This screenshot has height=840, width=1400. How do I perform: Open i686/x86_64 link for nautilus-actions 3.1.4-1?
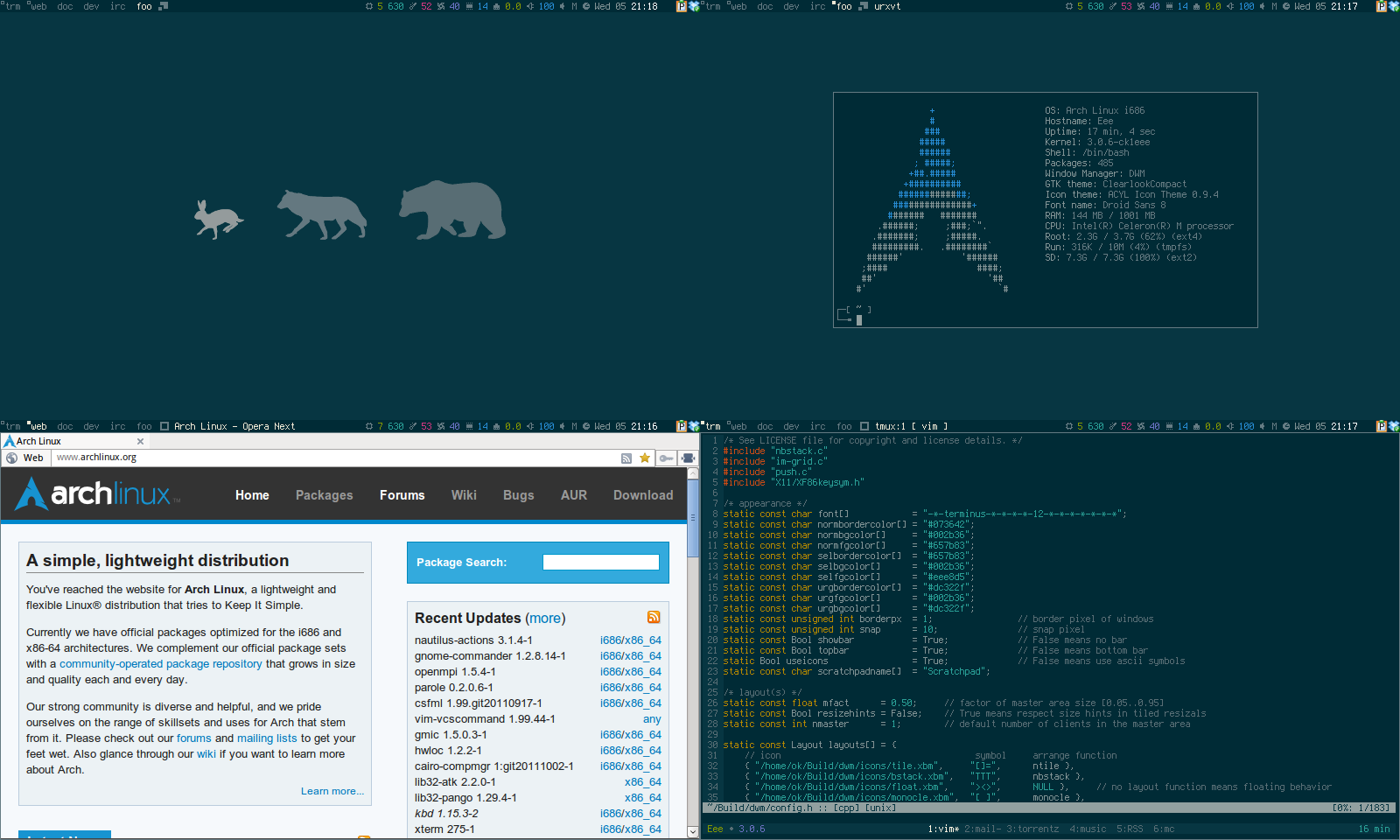click(631, 640)
